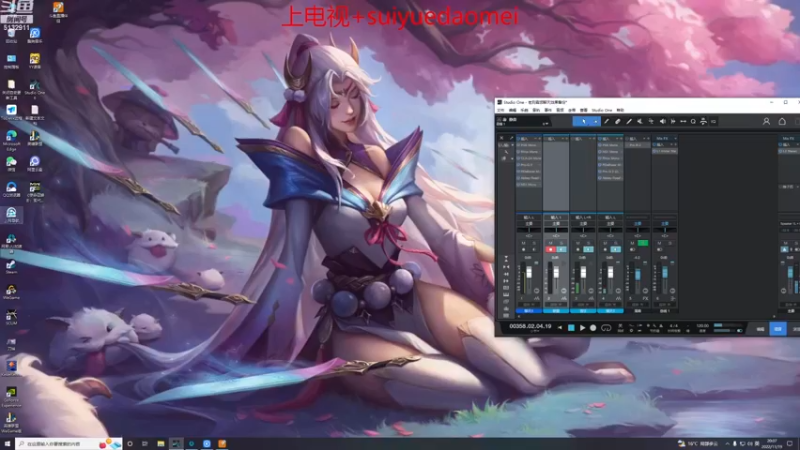Click the IQ toolbar button
Viewport: 800px width, 450px height.
[714, 121]
